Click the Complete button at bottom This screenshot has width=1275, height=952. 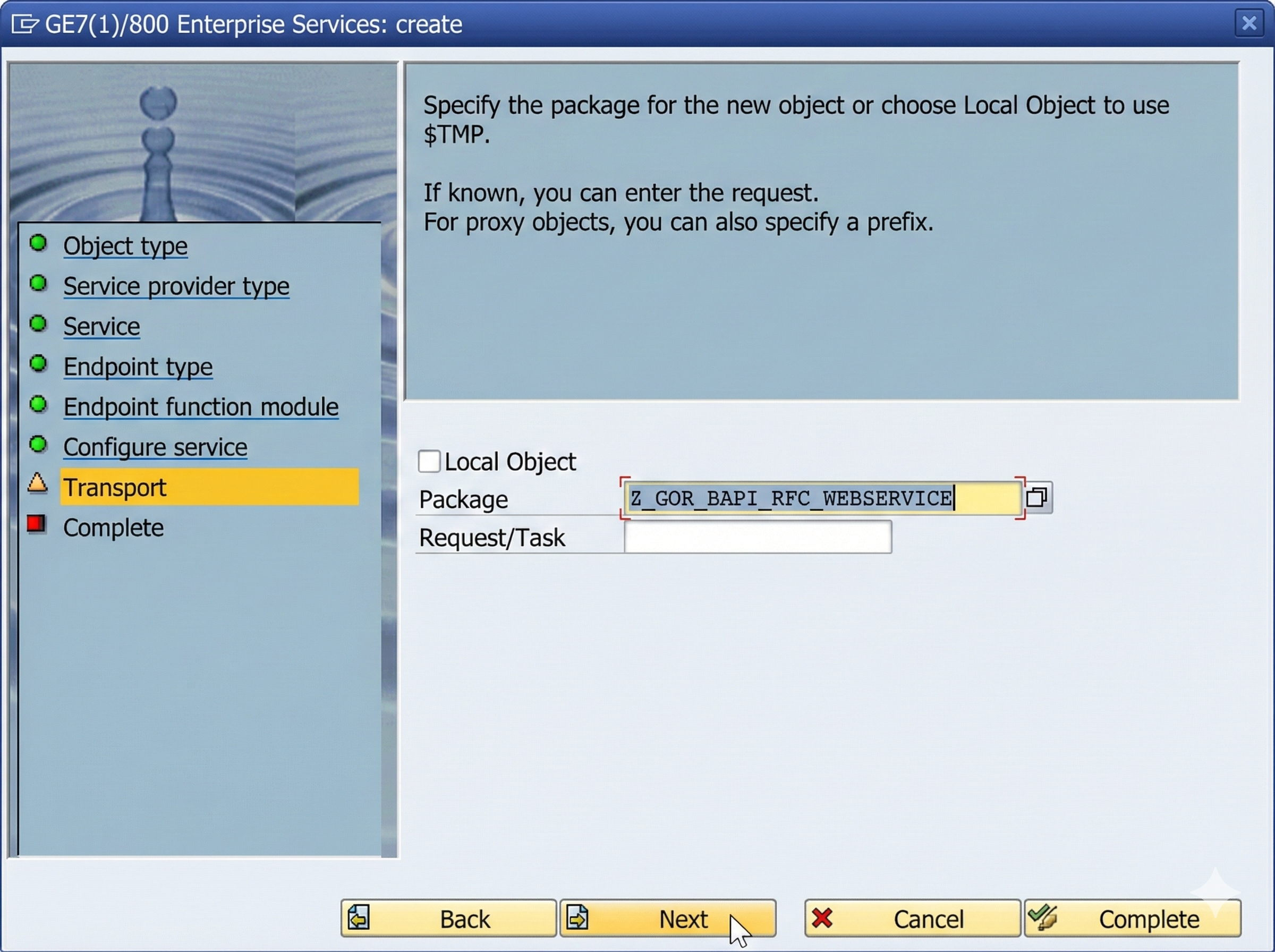pyautogui.click(x=1132, y=919)
